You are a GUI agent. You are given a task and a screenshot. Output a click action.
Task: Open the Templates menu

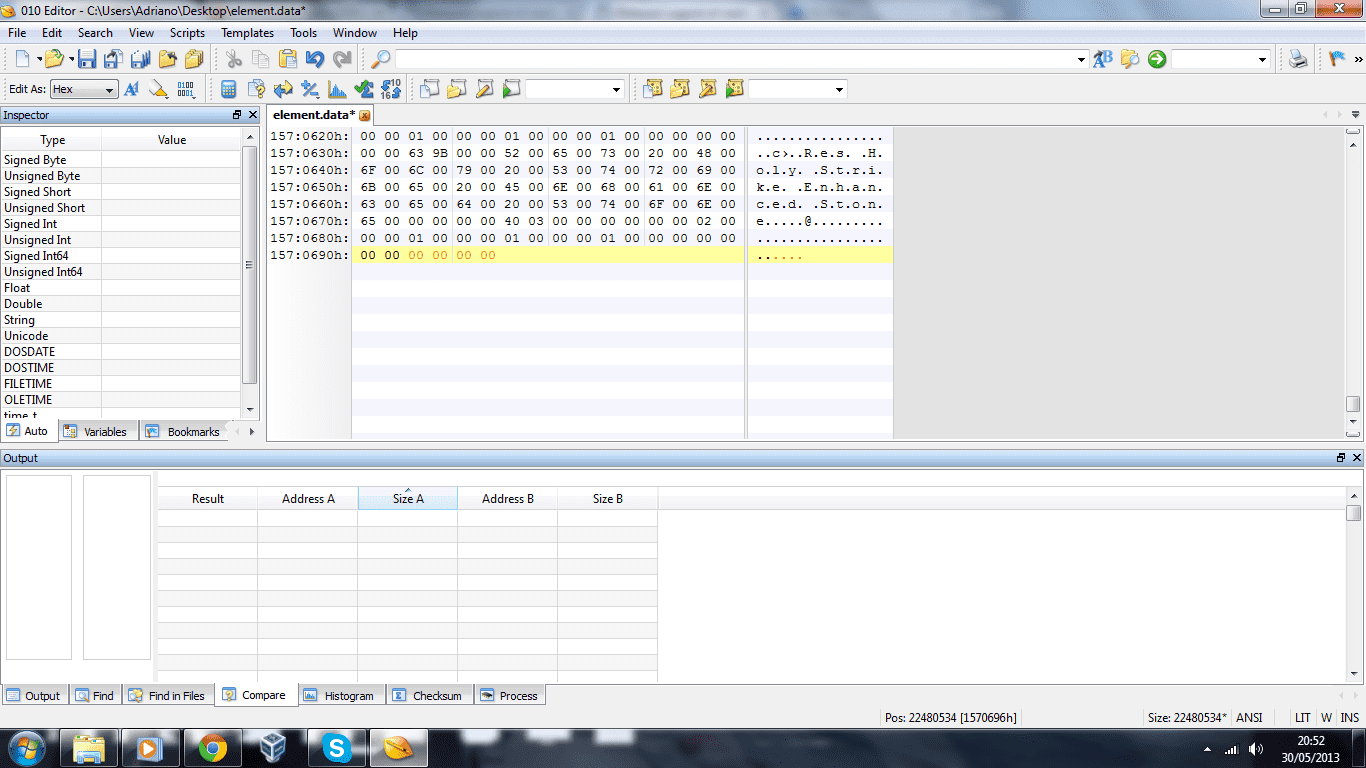coord(248,33)
